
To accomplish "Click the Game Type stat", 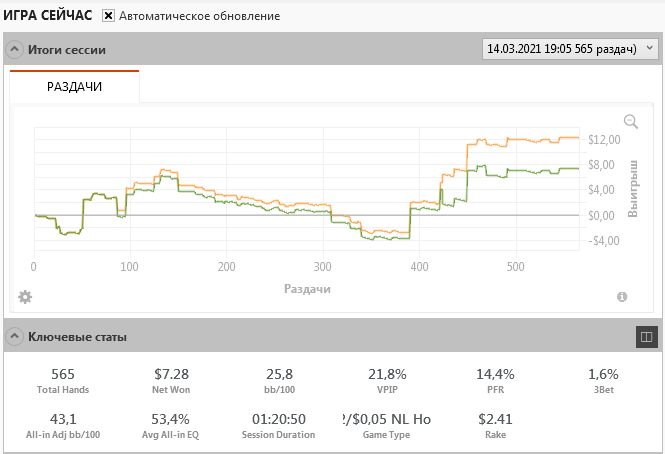I will click(386, 426).
